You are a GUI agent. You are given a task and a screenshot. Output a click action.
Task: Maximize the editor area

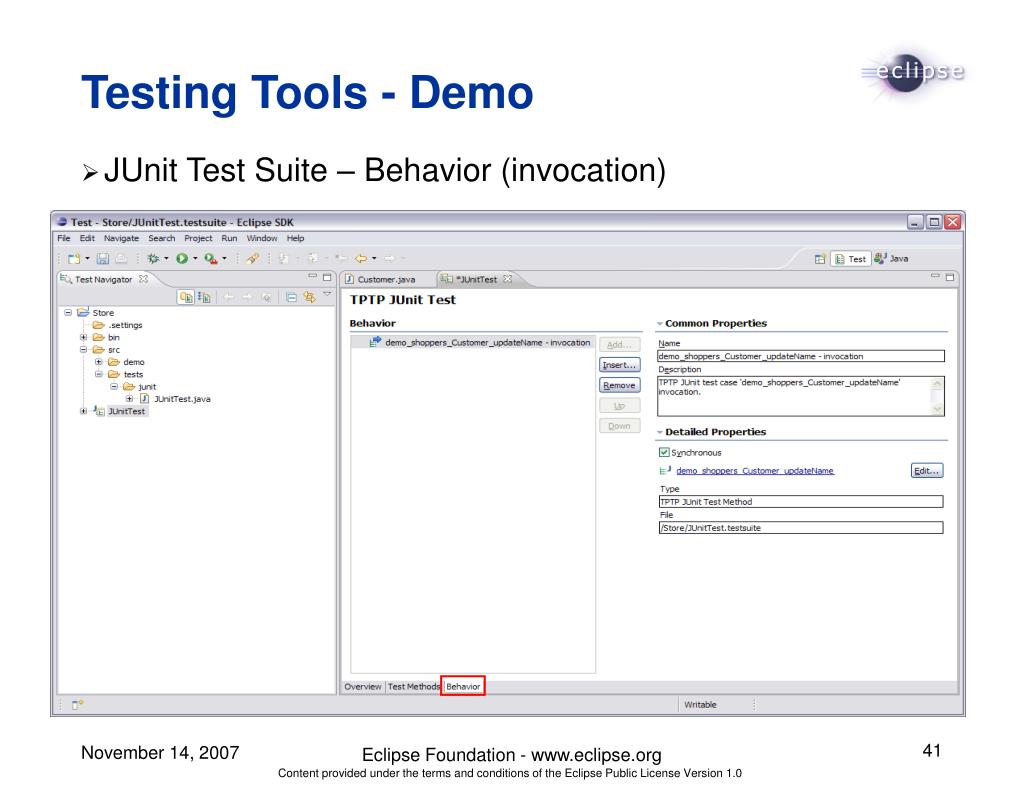[x=950, y=278]
